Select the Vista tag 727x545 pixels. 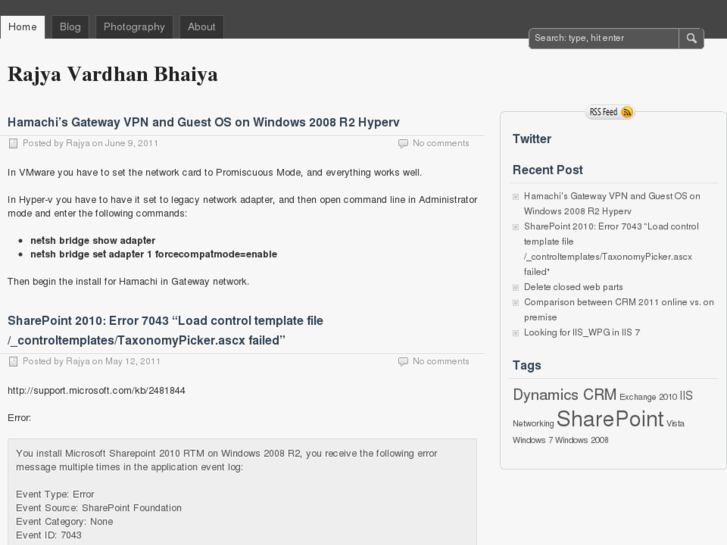[676, 423]
